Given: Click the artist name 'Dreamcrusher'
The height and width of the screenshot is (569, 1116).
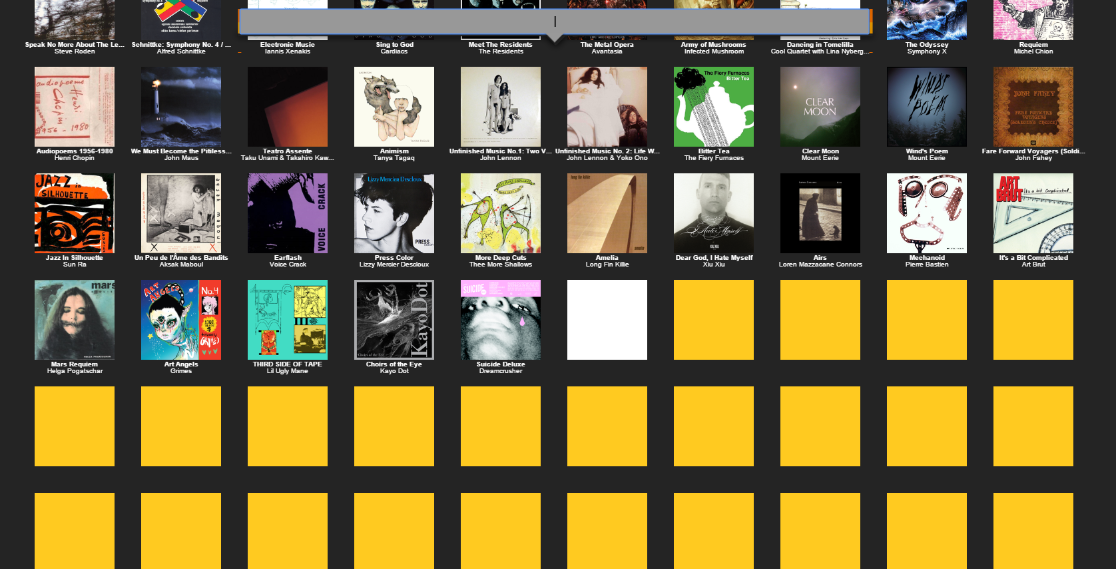Looking at the screenshot, I should 501,371.
